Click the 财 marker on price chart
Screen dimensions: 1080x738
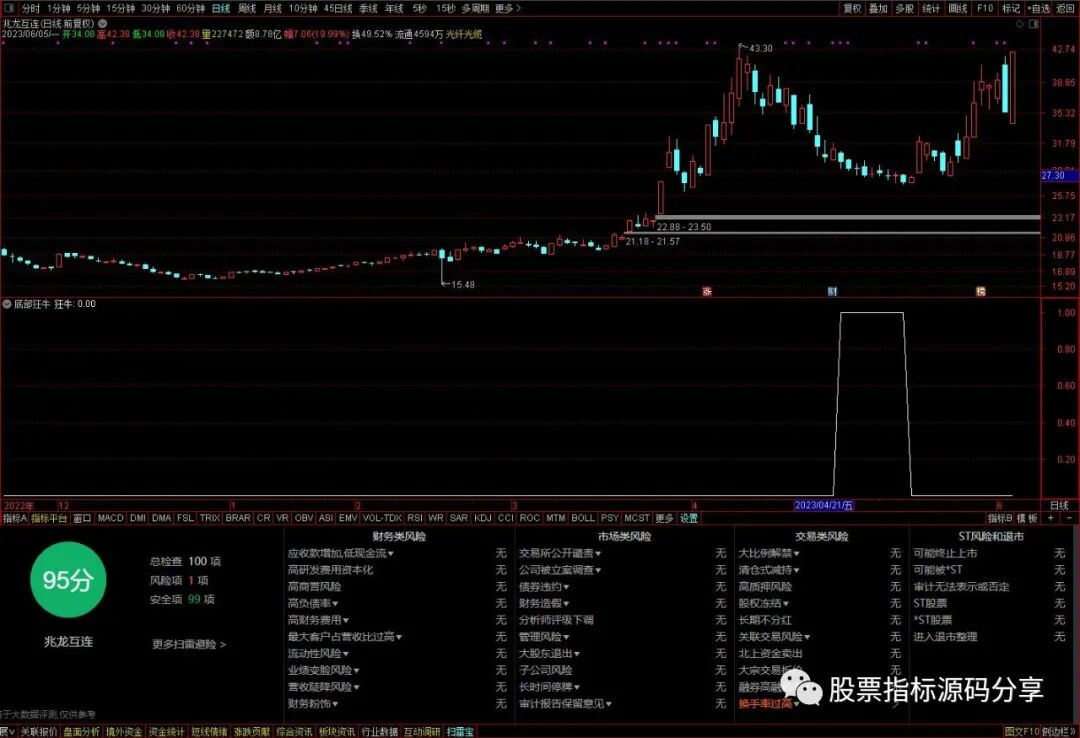pos(832,291)
